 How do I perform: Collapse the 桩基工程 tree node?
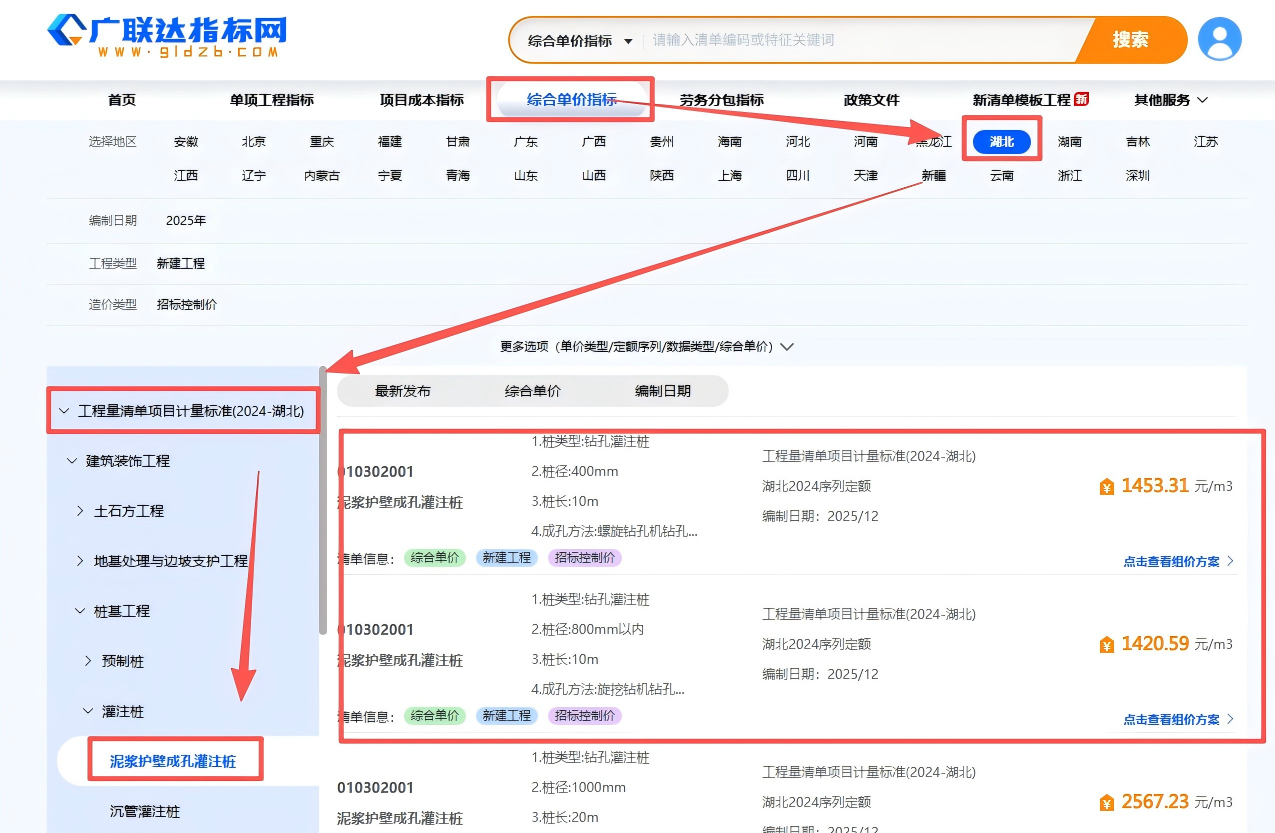(80, 611)
